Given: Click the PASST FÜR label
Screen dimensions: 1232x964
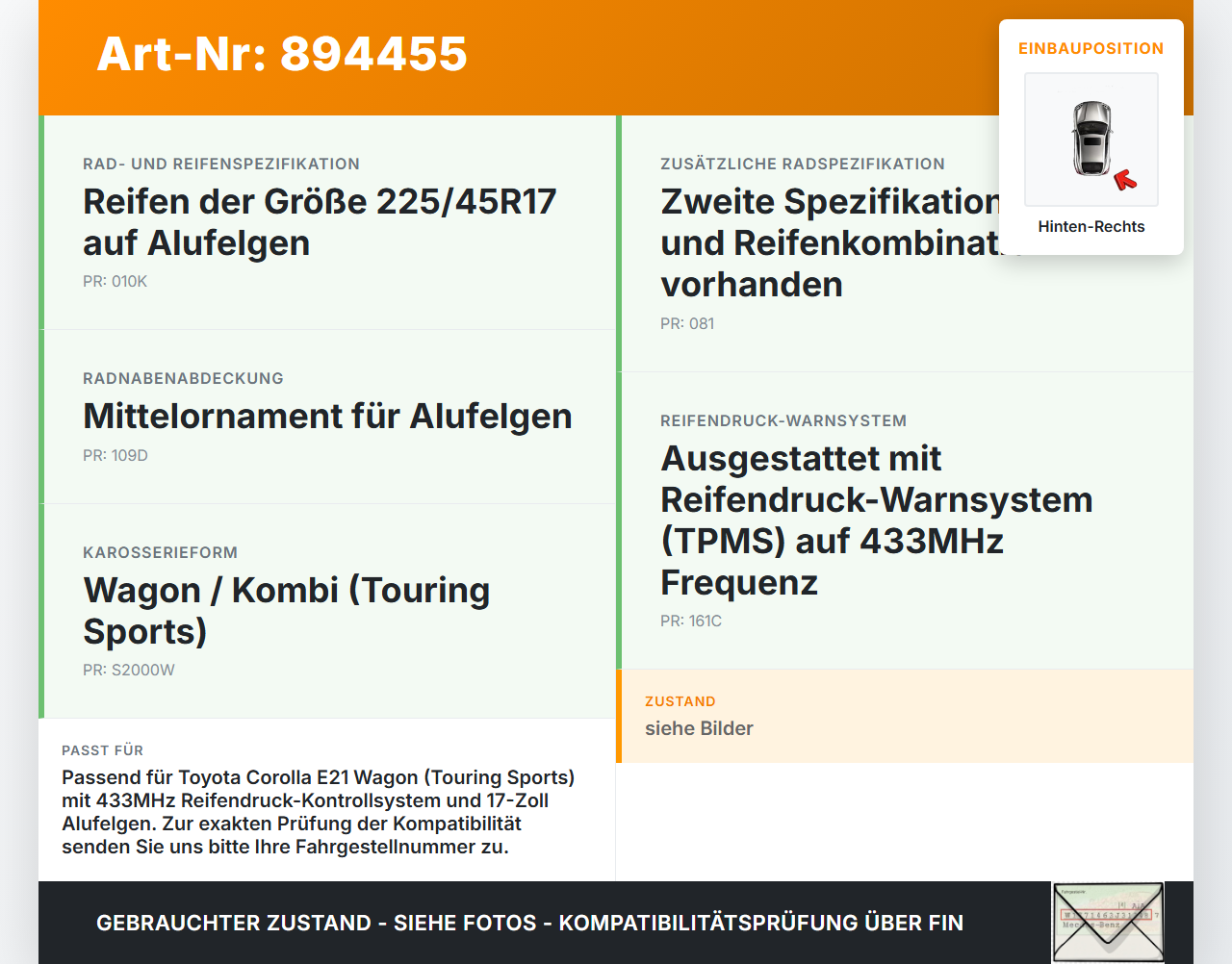Looking at the screenshot, I should 102,751.
